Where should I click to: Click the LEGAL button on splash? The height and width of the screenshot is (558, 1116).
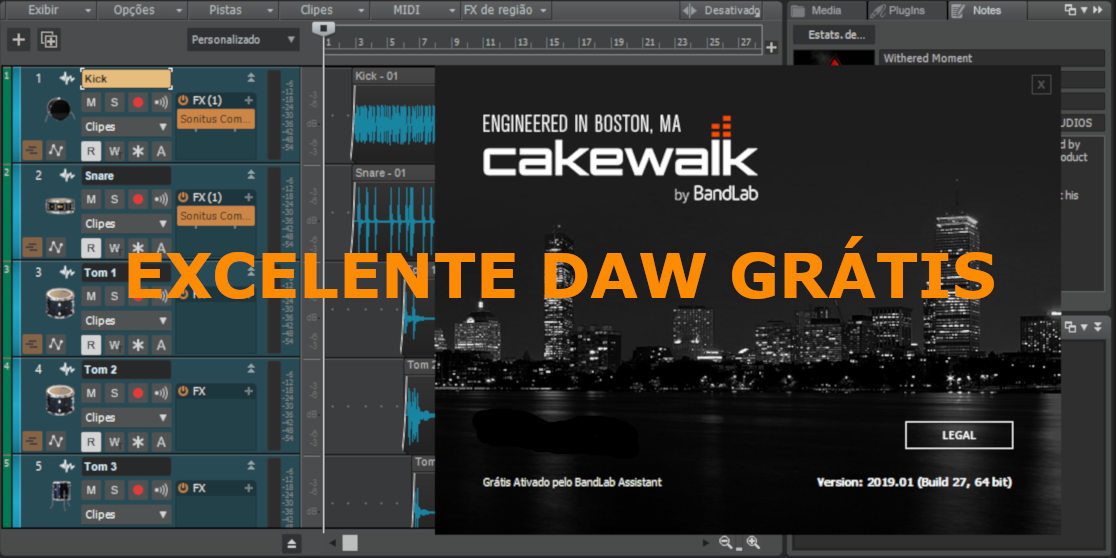click(959, 435)
